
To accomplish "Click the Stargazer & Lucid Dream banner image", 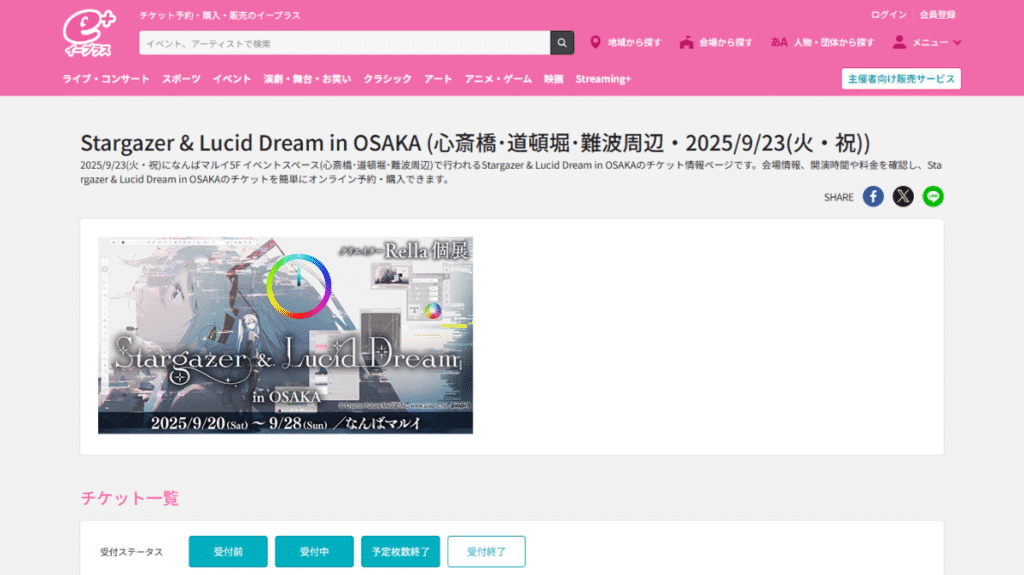I will pos(285,335).
